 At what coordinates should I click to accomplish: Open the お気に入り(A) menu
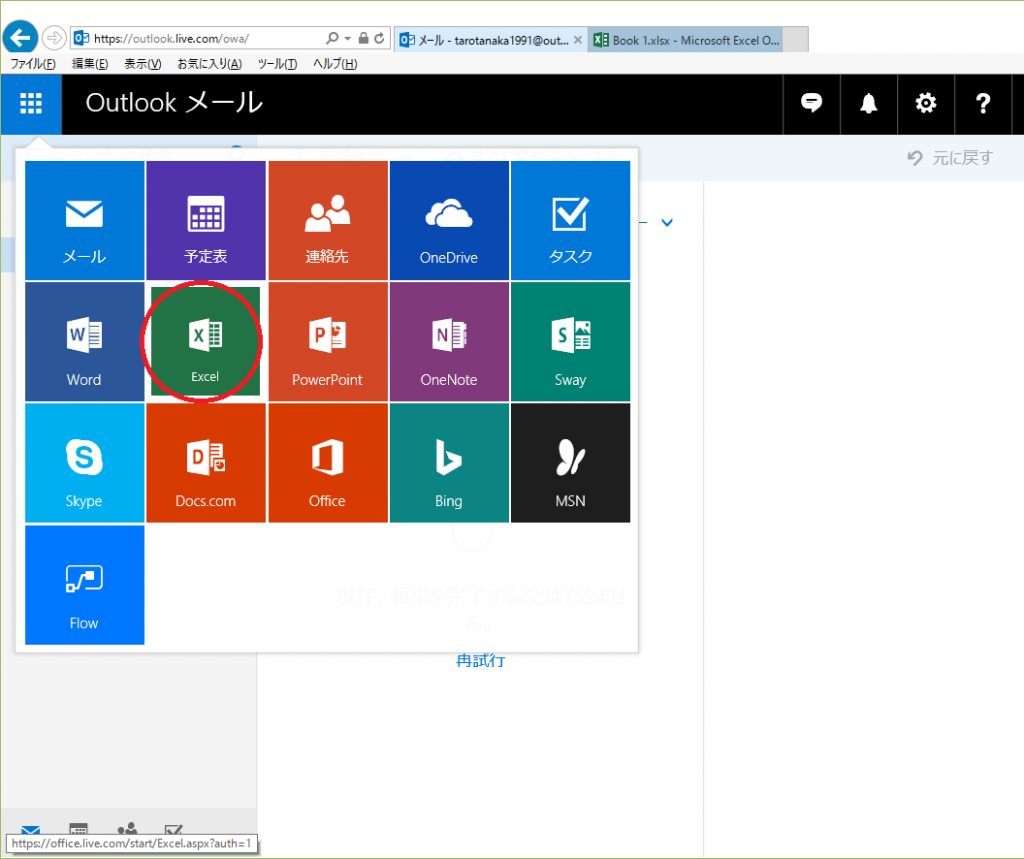pyautogui.click(x=209, y=63)
